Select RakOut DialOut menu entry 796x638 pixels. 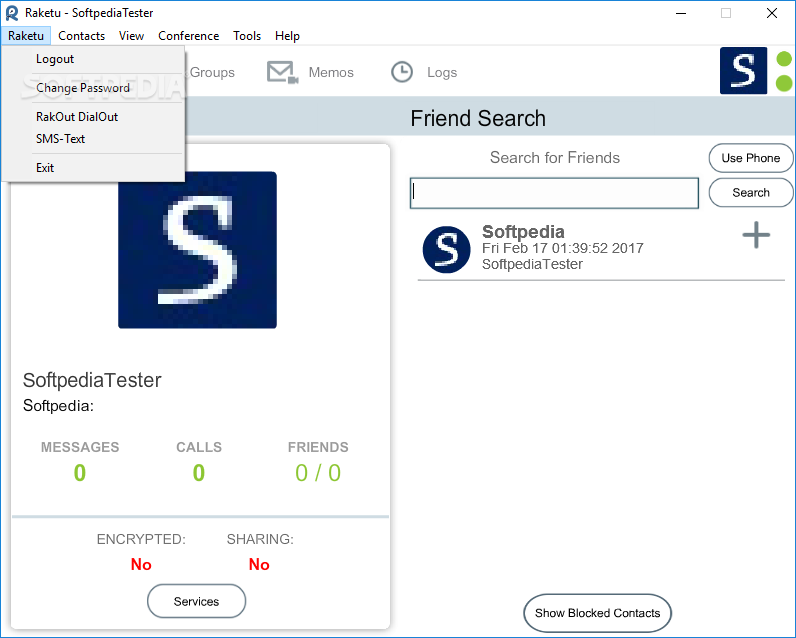coord(93,117)
